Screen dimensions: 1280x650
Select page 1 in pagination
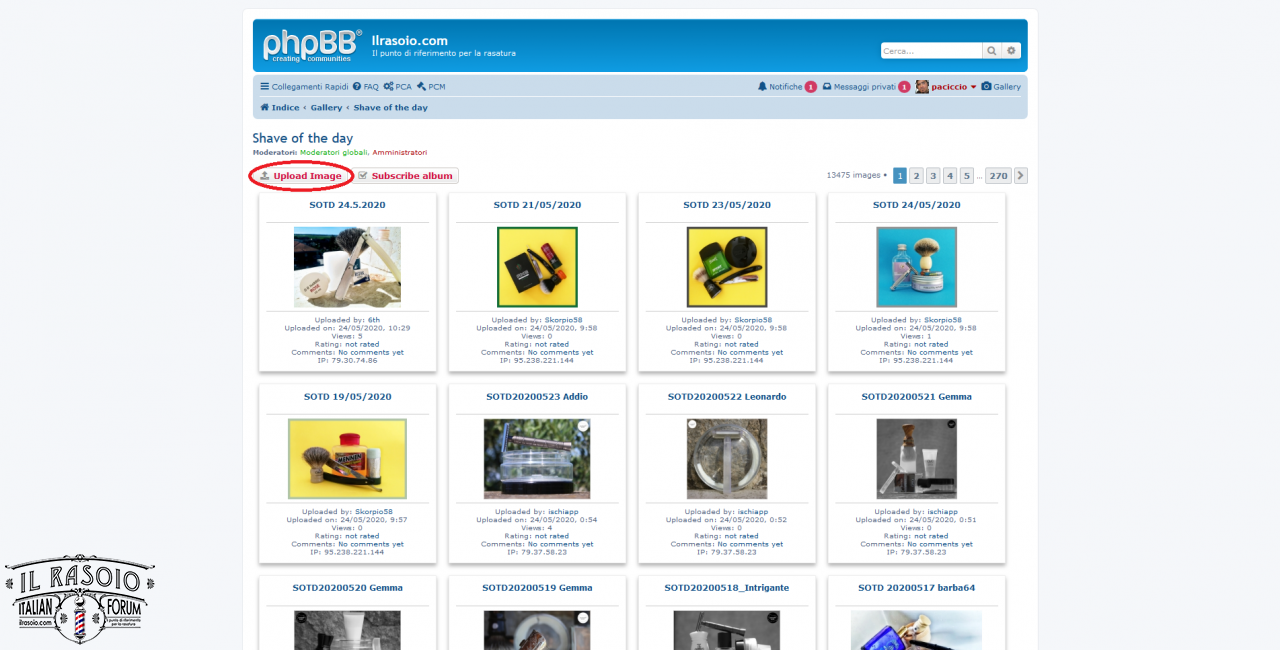pyautogui.click(x=900, y=176)
